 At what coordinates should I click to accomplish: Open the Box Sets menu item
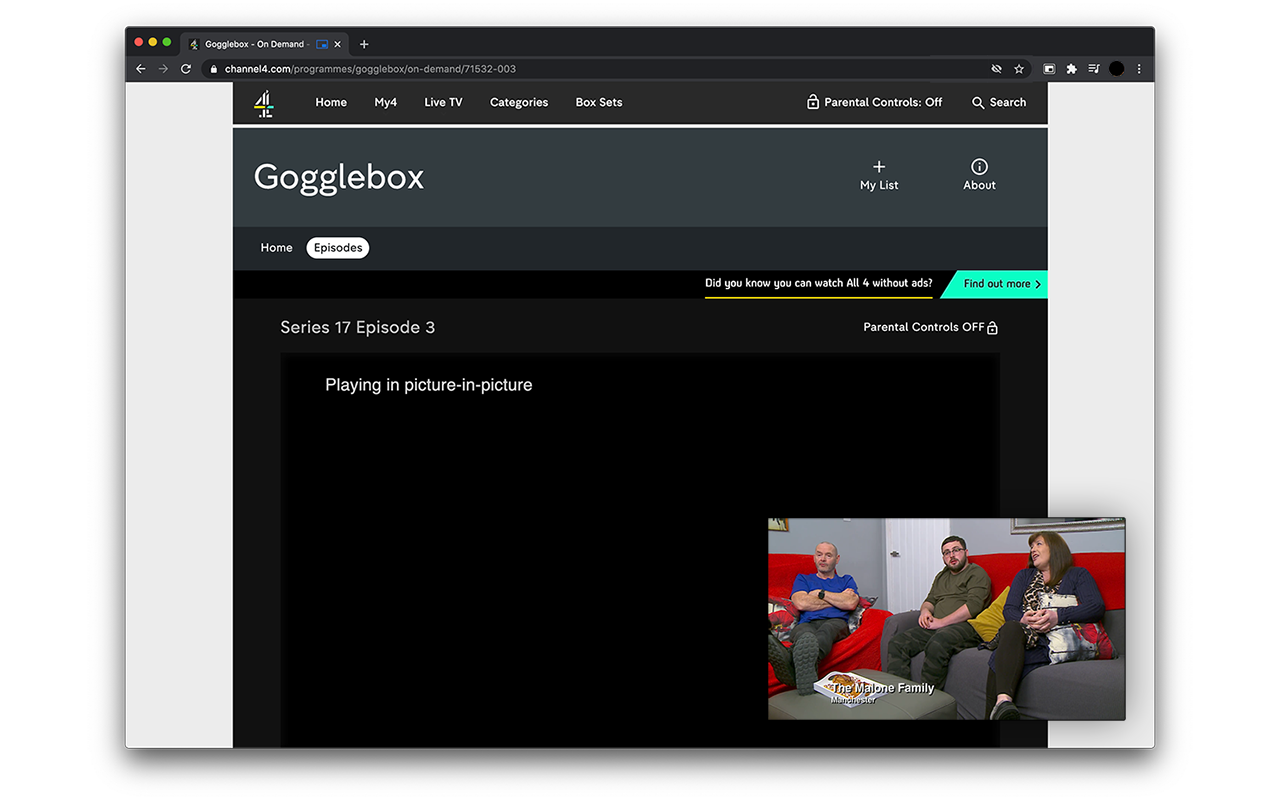tap(598, 102)
